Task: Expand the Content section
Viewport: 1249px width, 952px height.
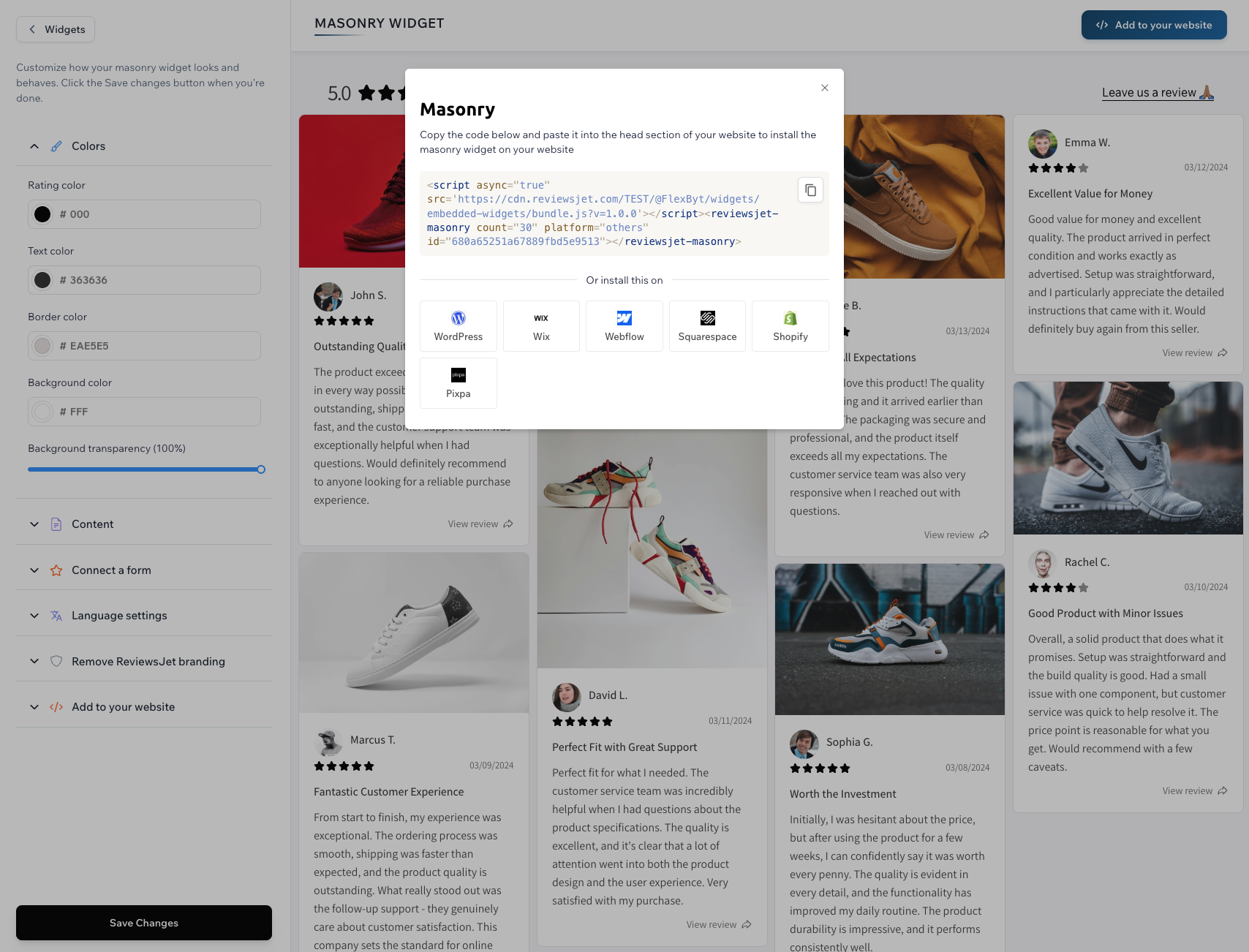Action: coord(144,524)
